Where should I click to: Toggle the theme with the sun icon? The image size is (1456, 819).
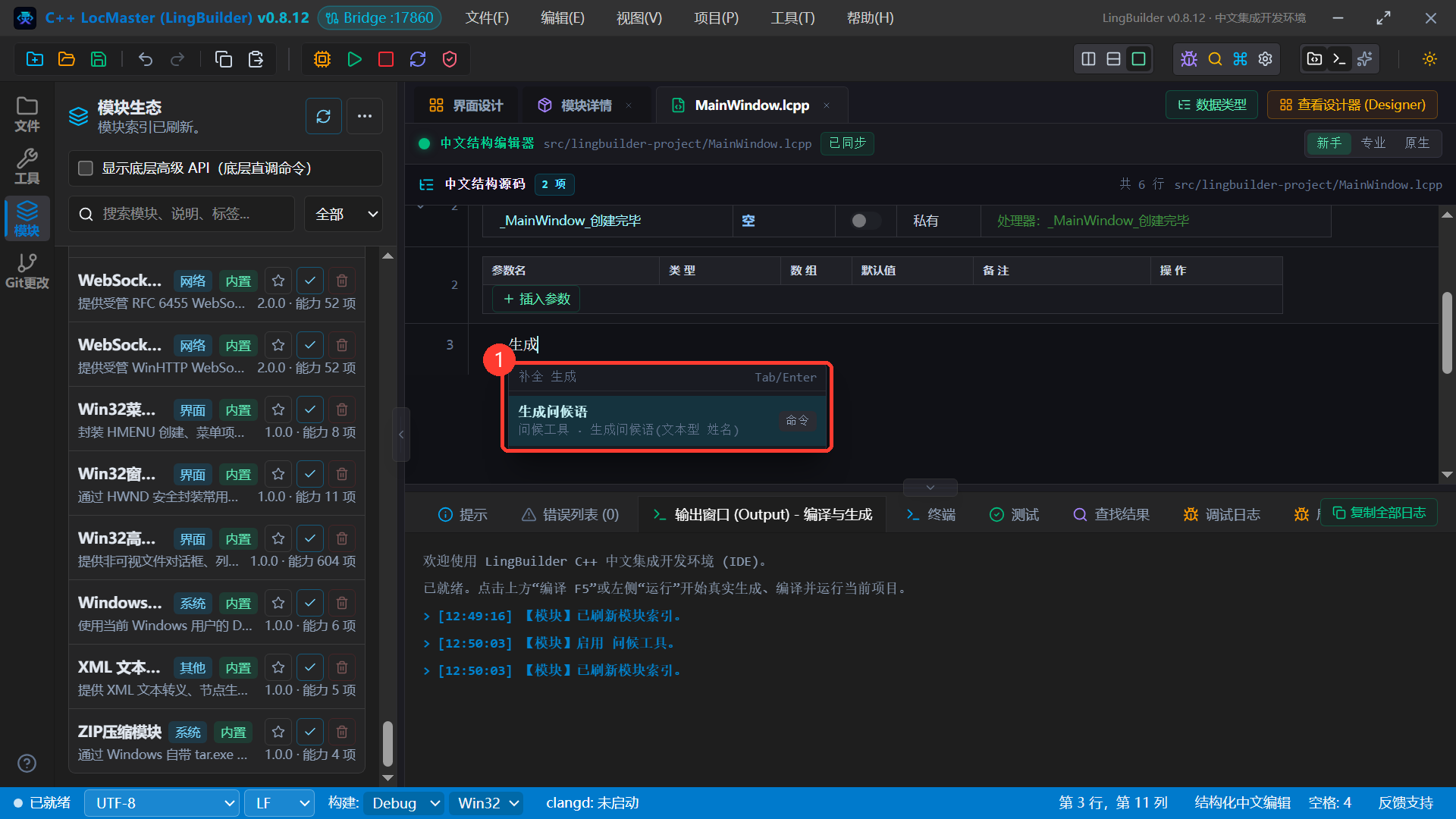click(x=1429, y=59)
